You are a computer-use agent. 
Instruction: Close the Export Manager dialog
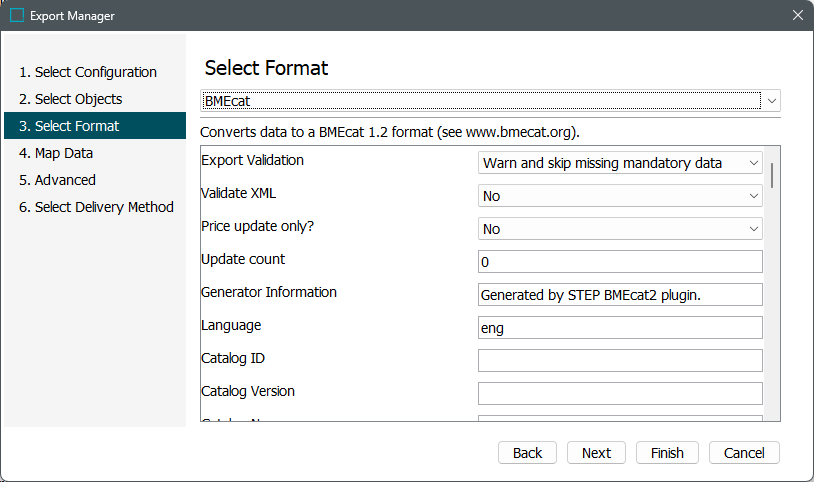click(797, 16)
